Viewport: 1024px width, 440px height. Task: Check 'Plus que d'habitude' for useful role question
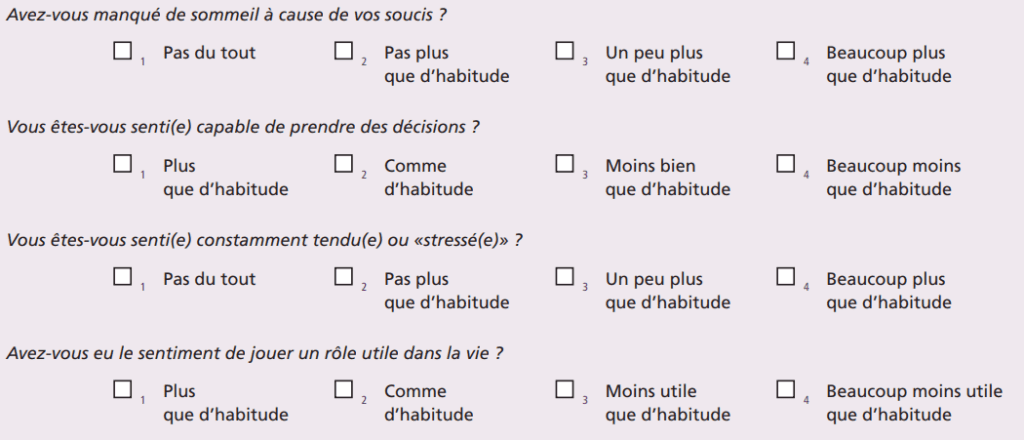123,390
